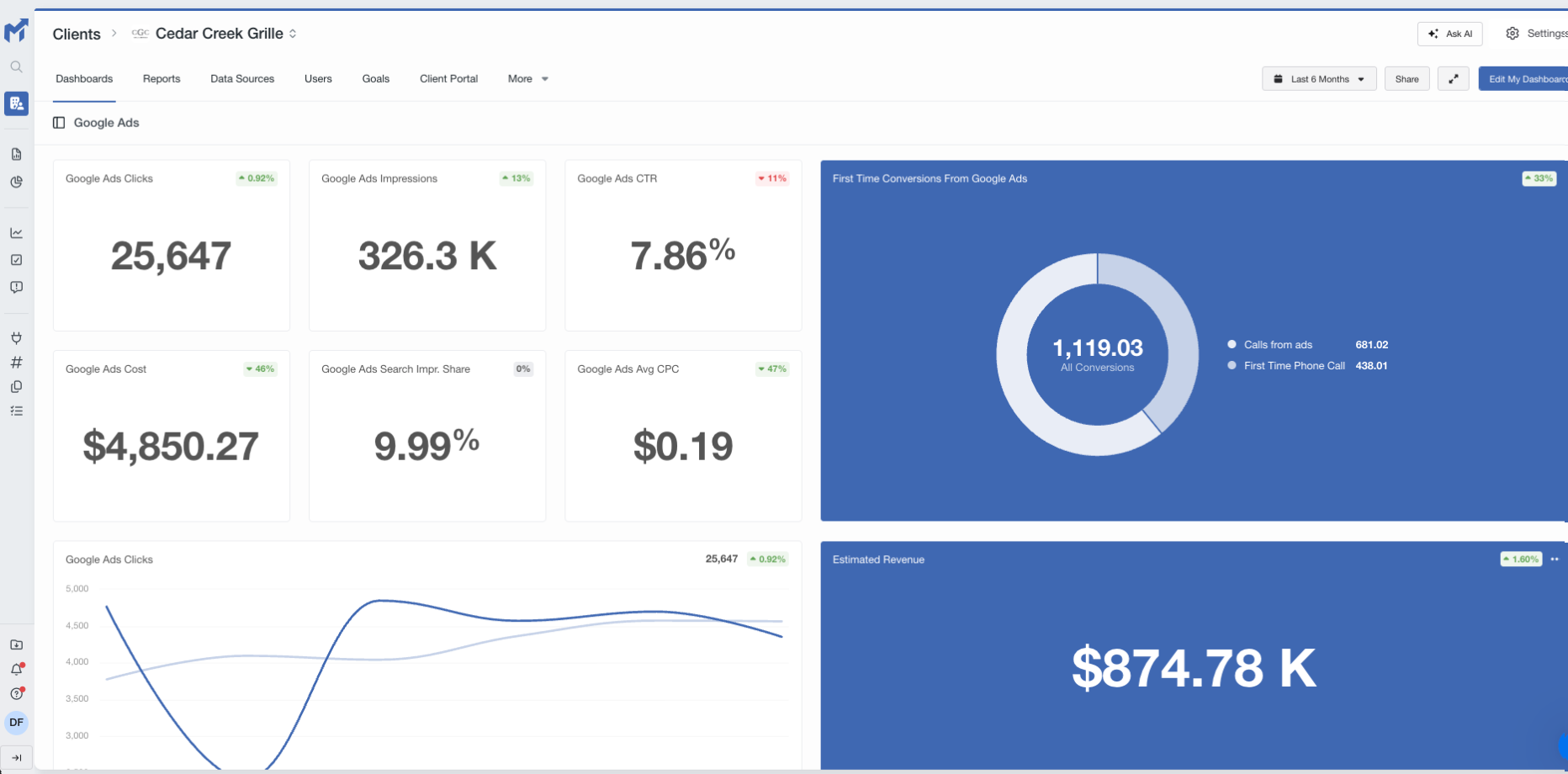Open the line chart icon in sidebar
The image size is (1568, 774).
(x=16, y=233)
